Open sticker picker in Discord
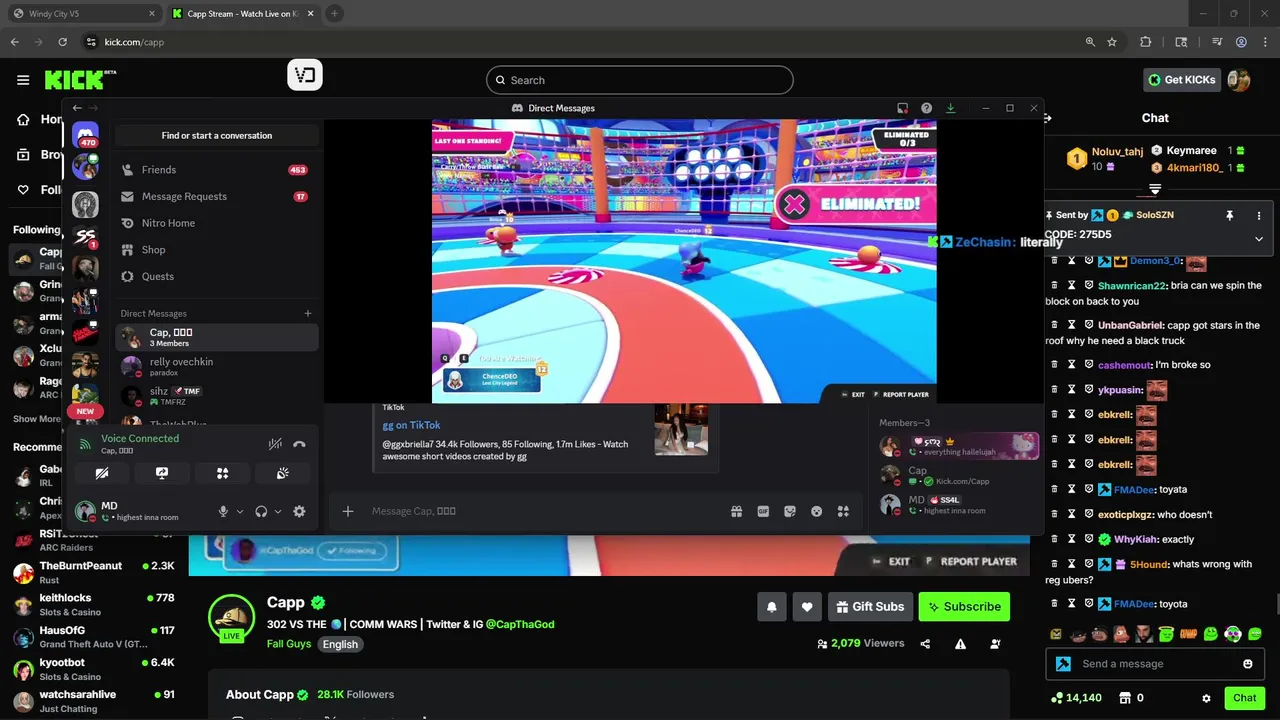 point(790,511)
